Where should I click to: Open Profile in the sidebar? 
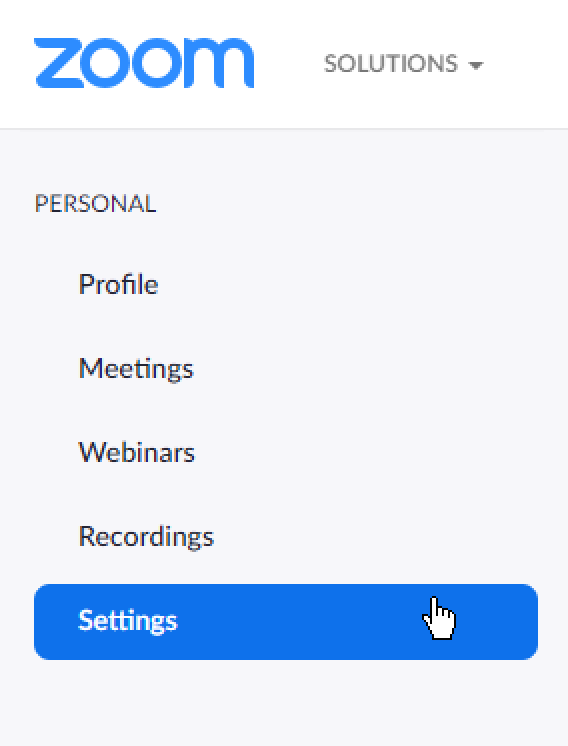click(x=118, y=285)
